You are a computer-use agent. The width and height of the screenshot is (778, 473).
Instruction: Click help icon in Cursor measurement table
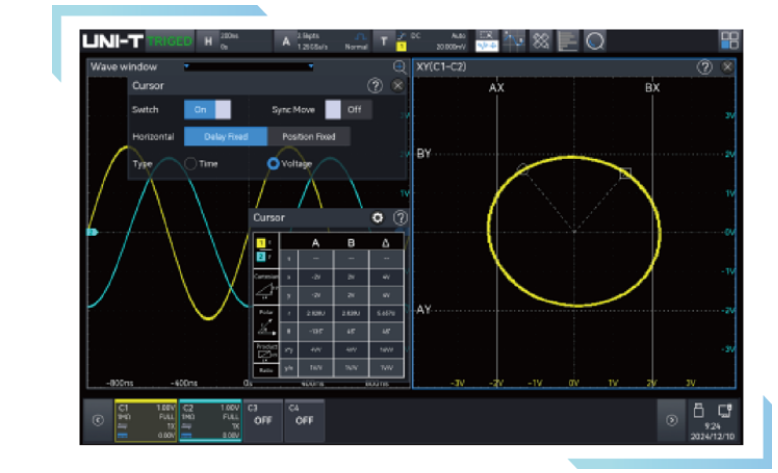[x=400, y=217]
